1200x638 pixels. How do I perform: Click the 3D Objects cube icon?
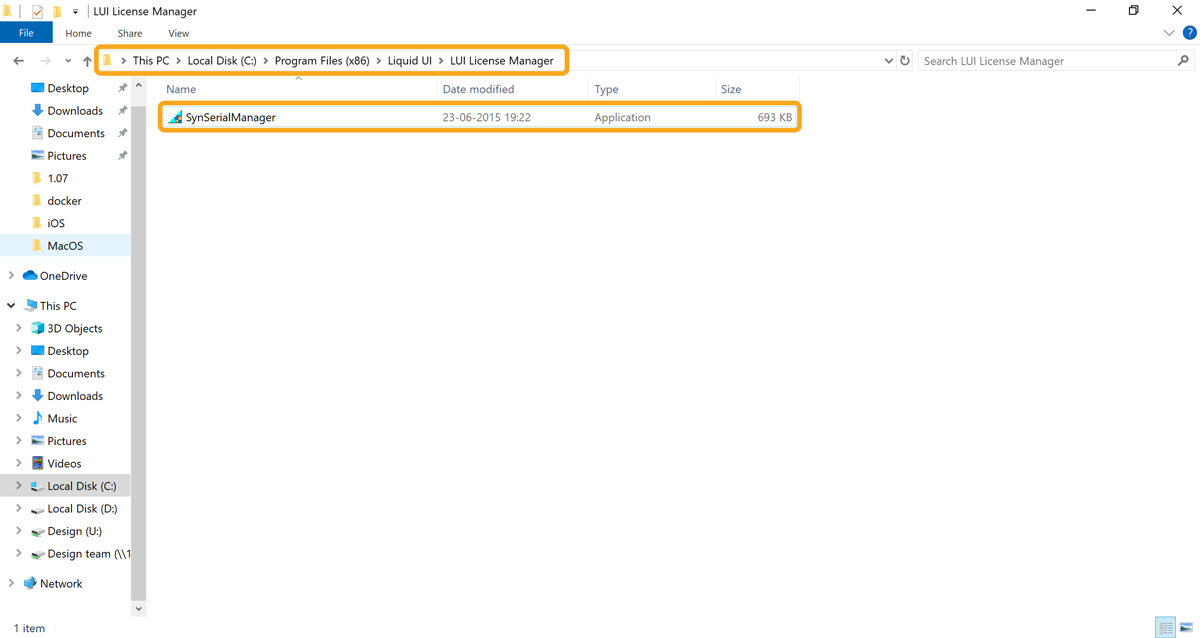(38, 328)
